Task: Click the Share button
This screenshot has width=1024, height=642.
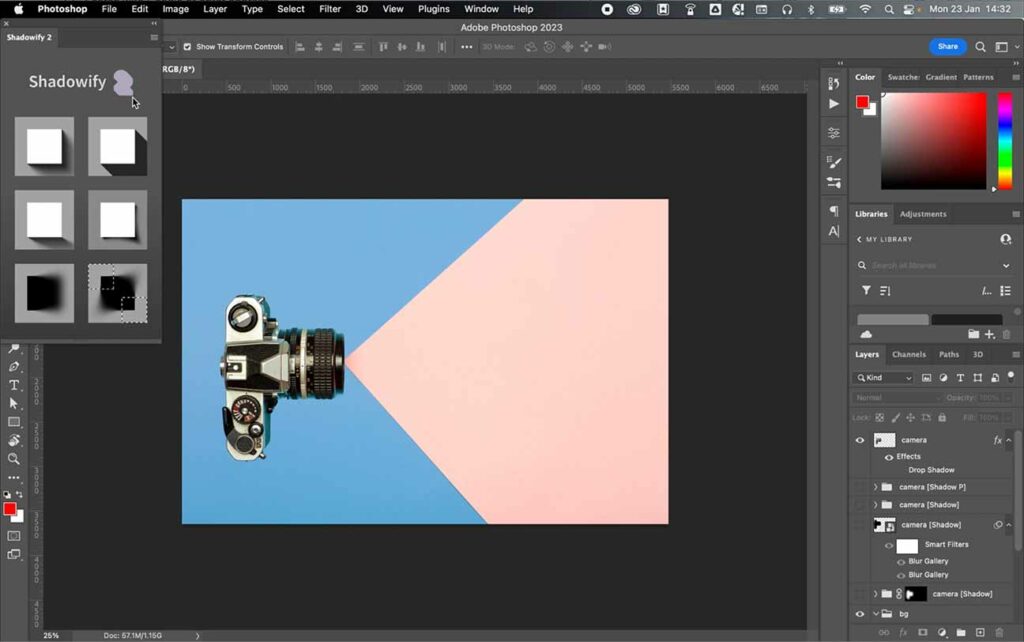Action: click(x=947, y=47)
